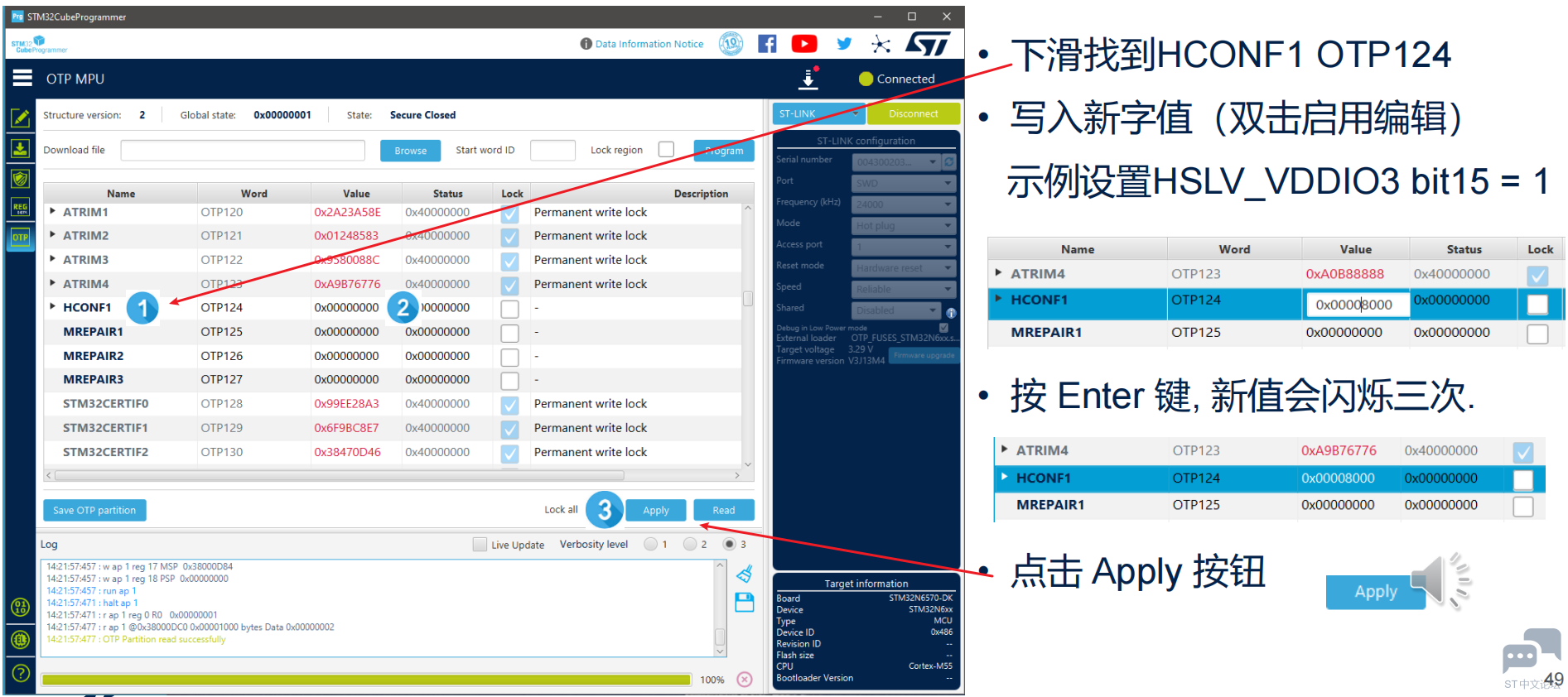
Task: Clear the log with the broom icon
Action: [x=745, y=573]
